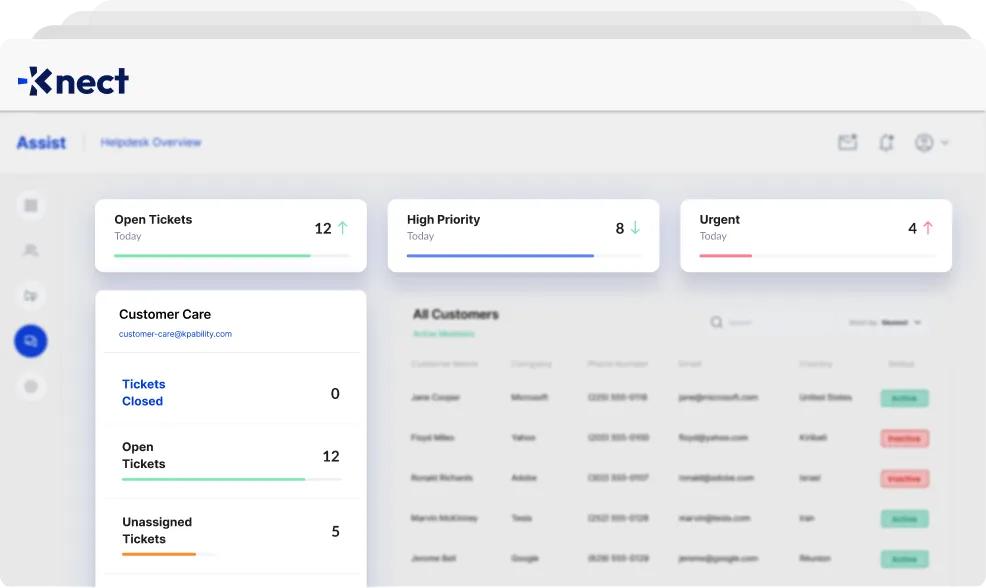This screenshot has height=588, width=986.
Task: Open the notifications bell icon
Action: (x=886, y=143)
